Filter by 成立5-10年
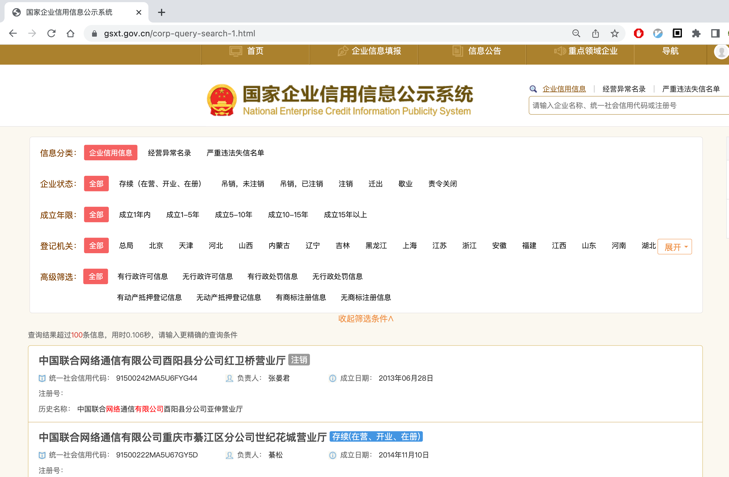The image size is (729, 477). [233, 215]
